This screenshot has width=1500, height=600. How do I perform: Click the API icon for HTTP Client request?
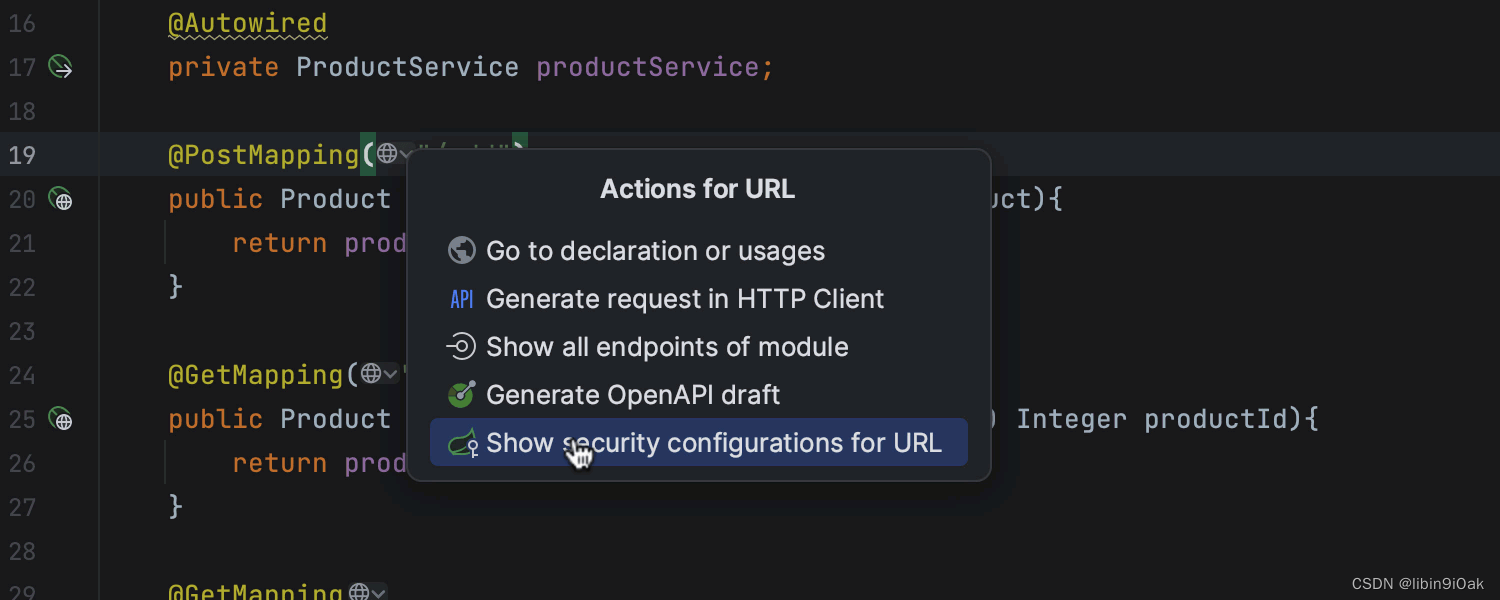click(x=461, y=299)
